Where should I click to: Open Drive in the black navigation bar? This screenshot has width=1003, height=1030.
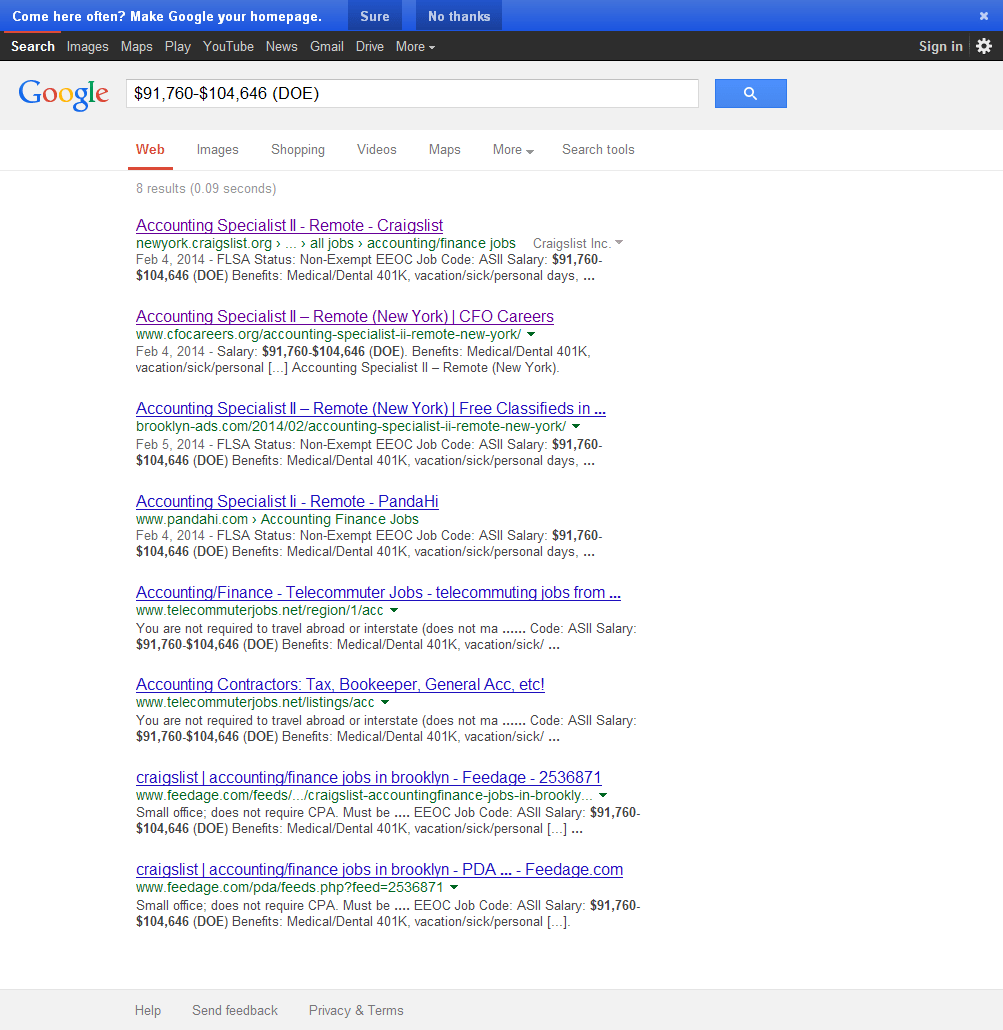click(369, 47)
